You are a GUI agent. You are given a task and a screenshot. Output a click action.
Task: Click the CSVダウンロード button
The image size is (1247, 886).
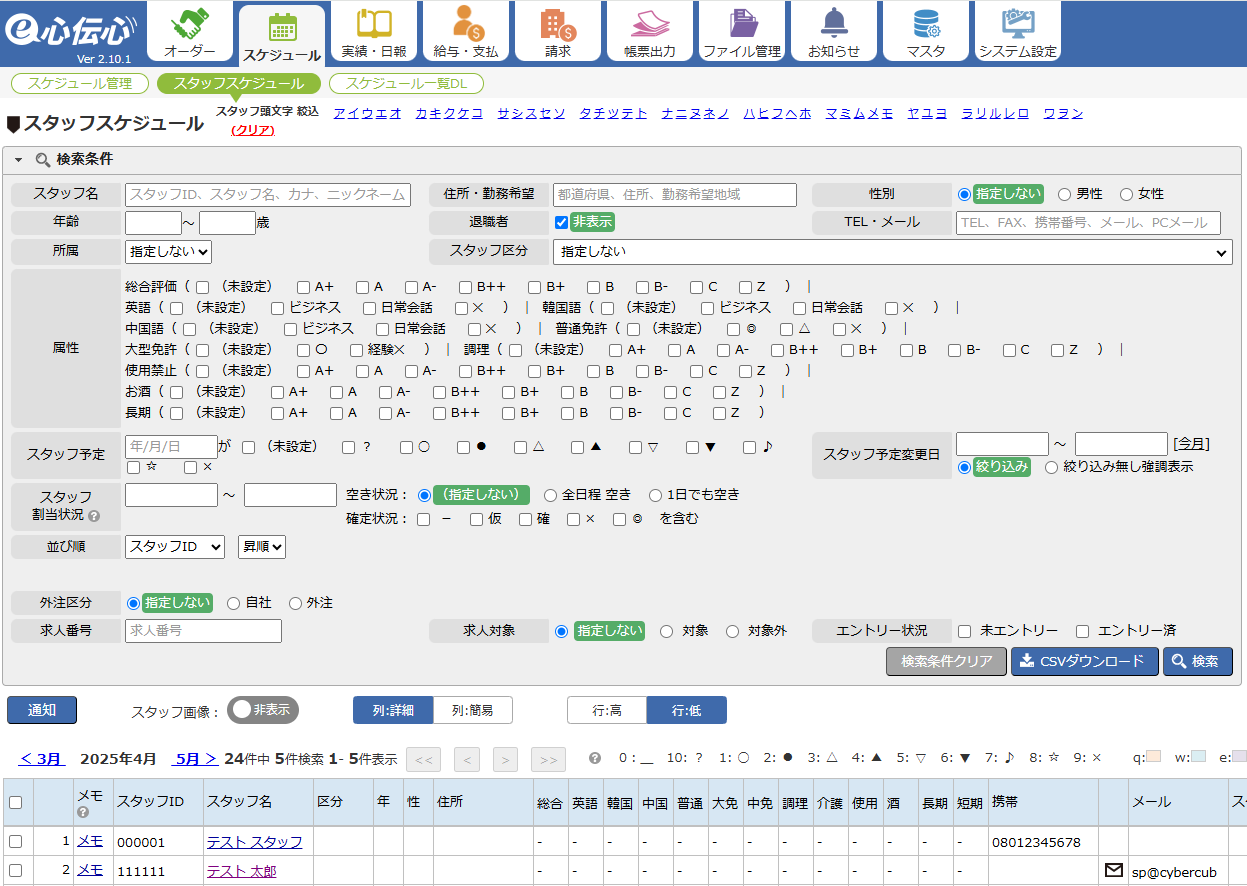click(1084, 661)
